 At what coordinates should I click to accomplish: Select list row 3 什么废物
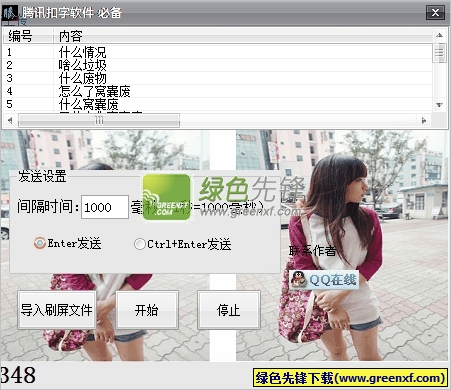coord(217,78)
